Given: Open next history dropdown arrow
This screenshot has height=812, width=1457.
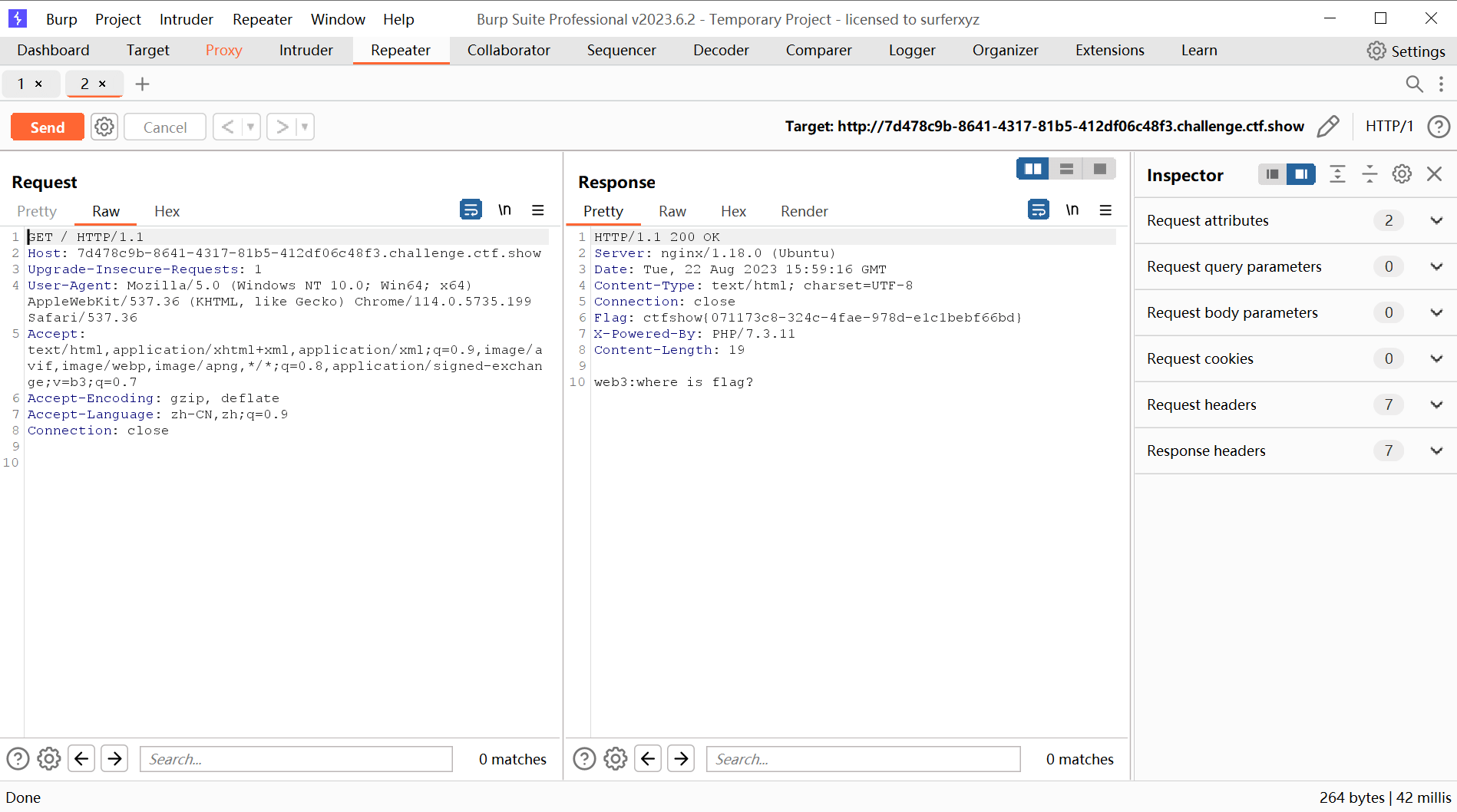Looking at the screenshot, I should [305, 127].
